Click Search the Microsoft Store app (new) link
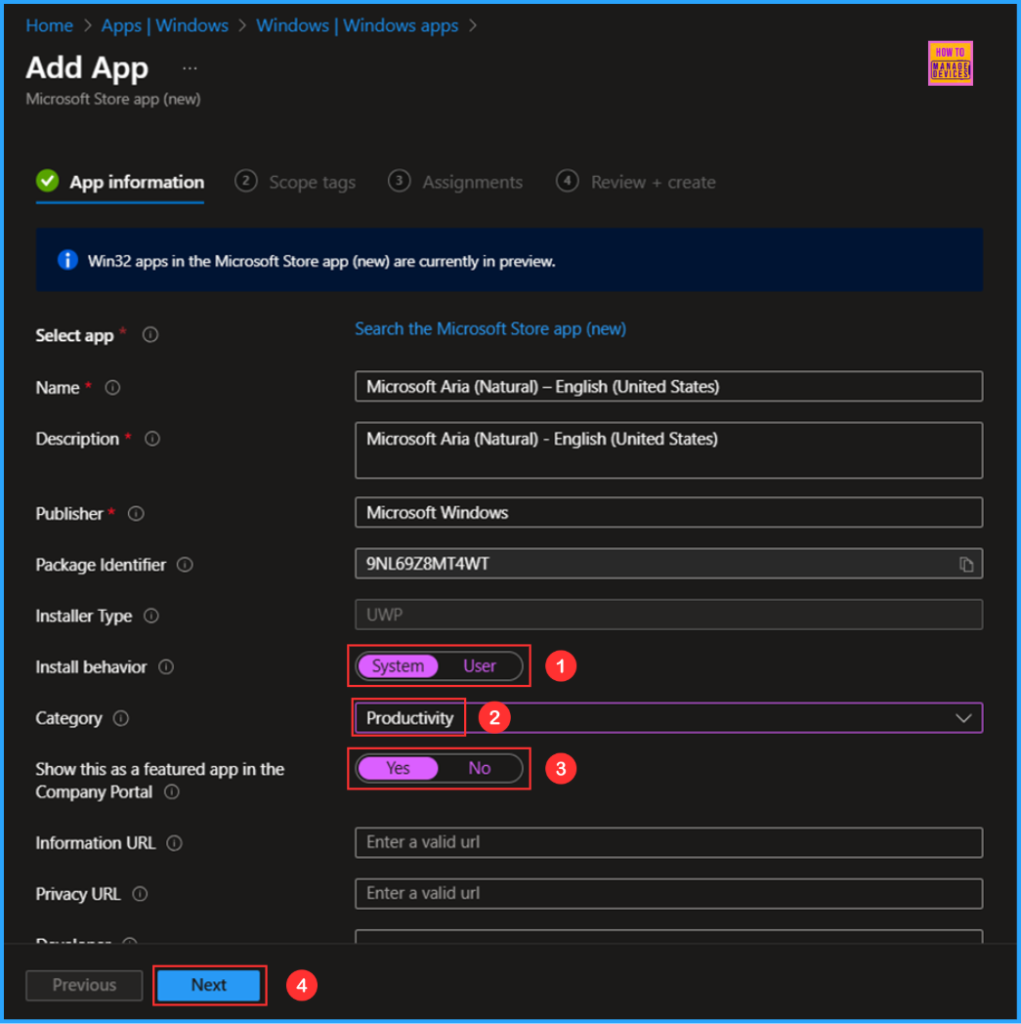The width and height of the screenshot is (1021, 1024). coord(491,328)
